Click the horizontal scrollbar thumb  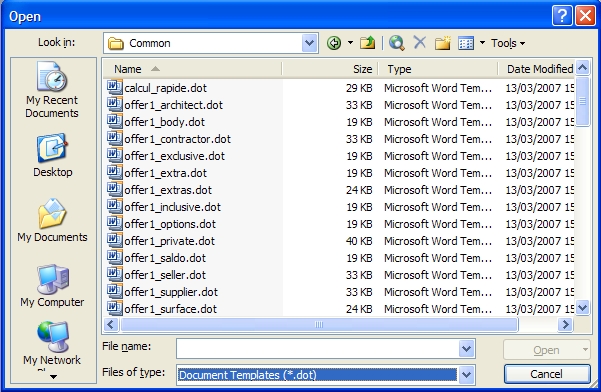(x=319, y=325)
